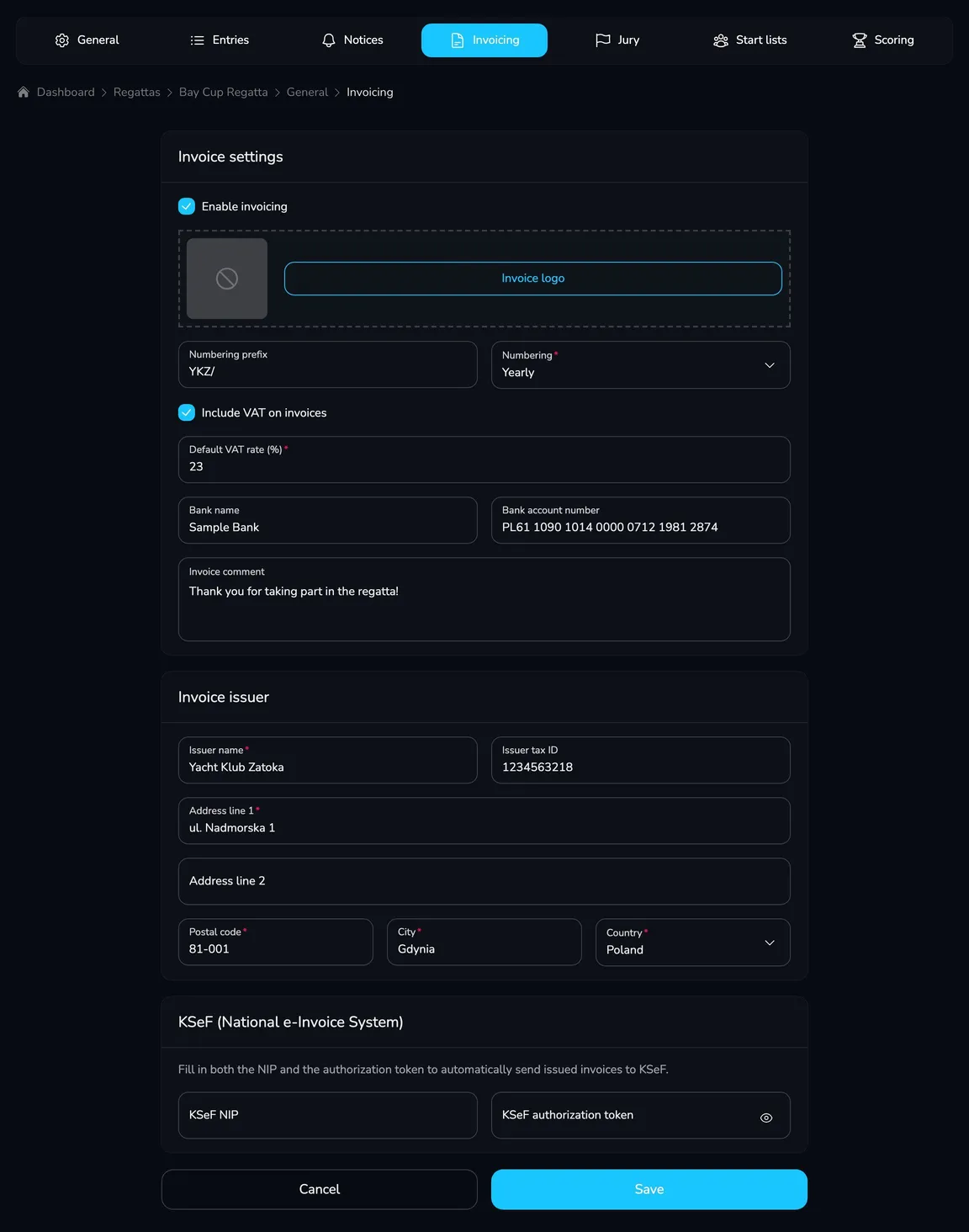The image size is (969, 1232).
Task: Select the Invoicing tab
Action: [x=484, y=40]
